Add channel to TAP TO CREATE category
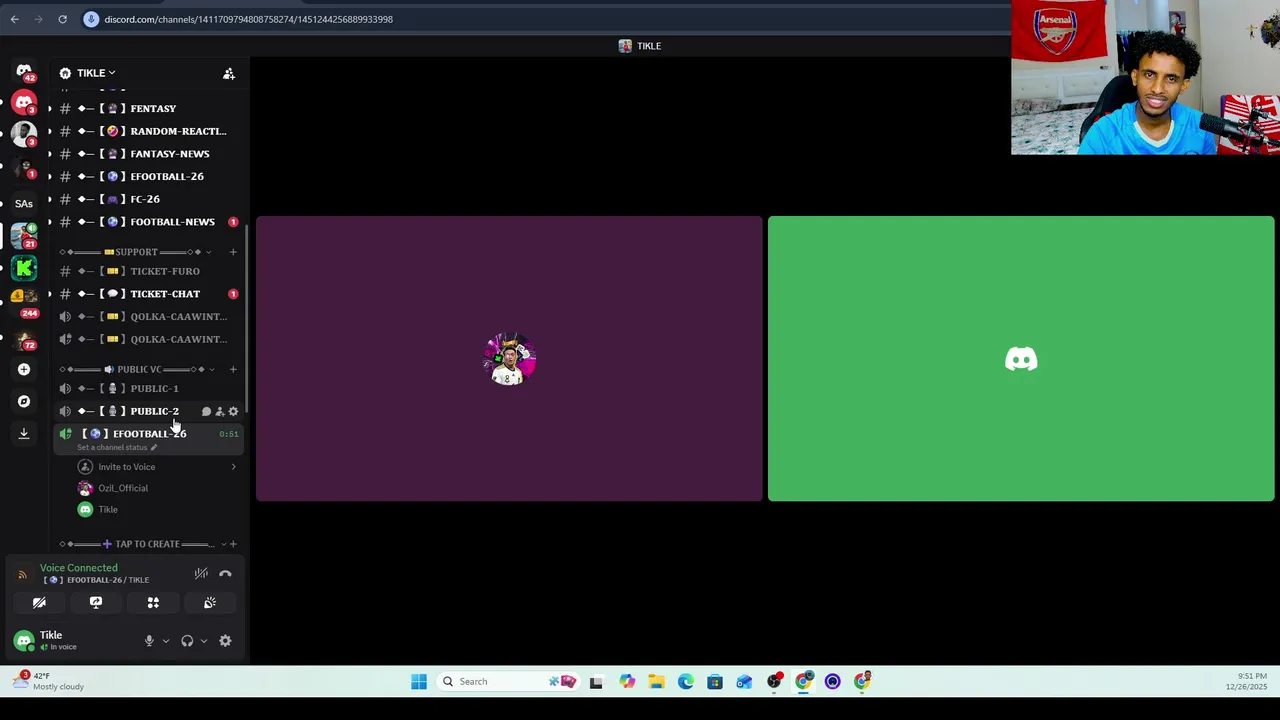Image resolution: width=1280 pixels, height=720 pixels. point(233,544)
